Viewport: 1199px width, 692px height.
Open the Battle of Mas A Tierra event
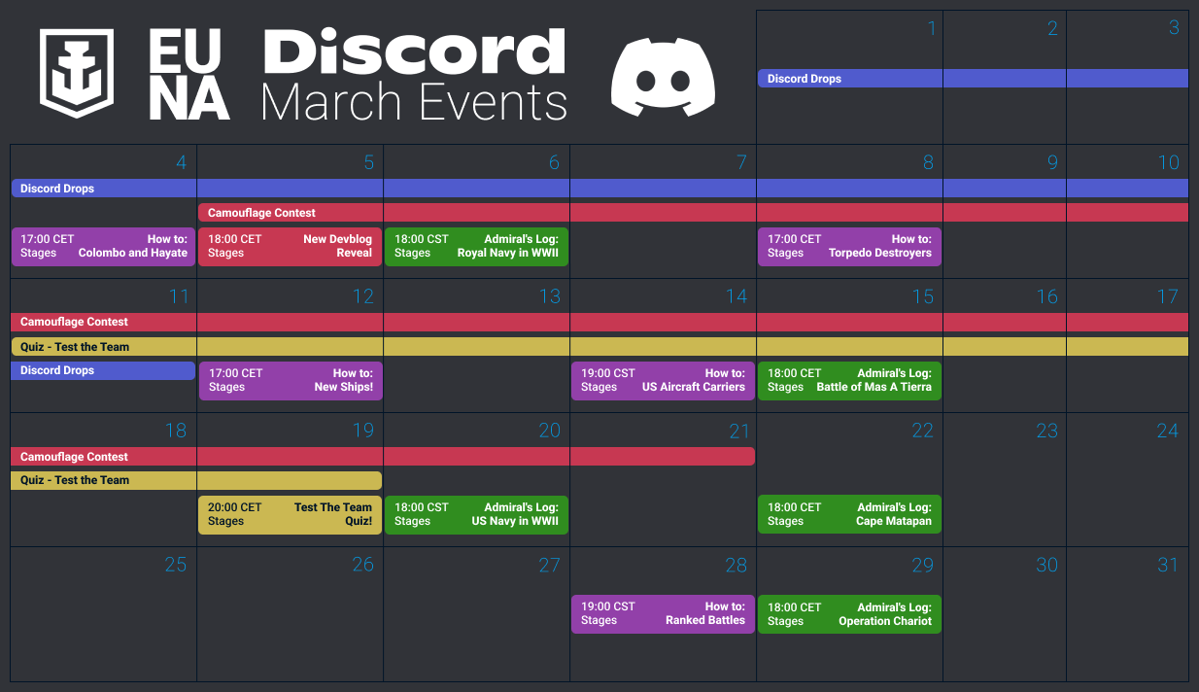click(x=849, y=380)
